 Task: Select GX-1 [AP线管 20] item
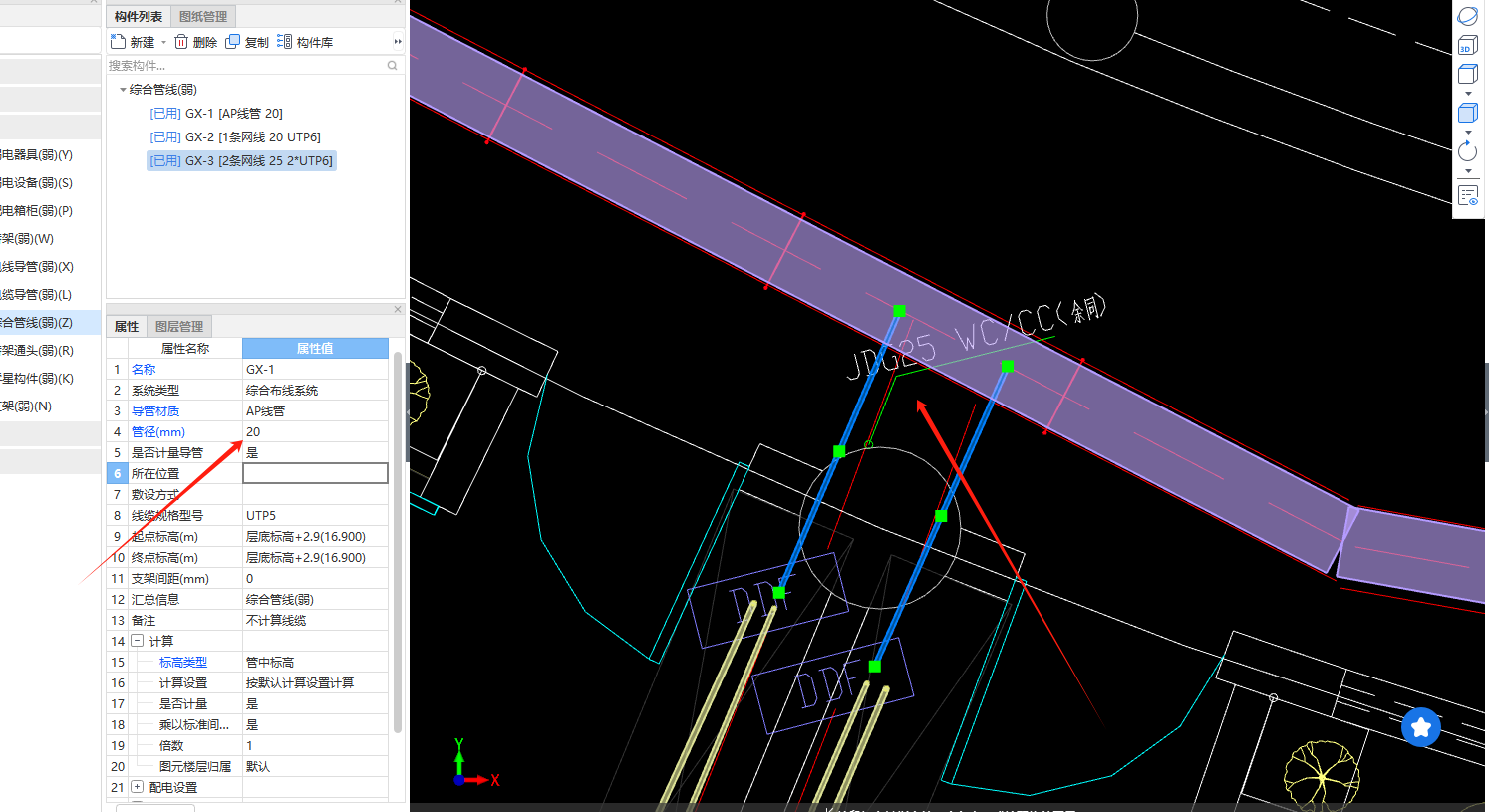point(216,114)
